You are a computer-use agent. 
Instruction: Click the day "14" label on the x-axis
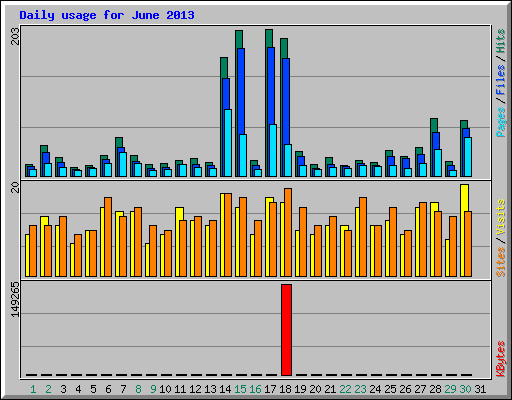pos(225,389)
